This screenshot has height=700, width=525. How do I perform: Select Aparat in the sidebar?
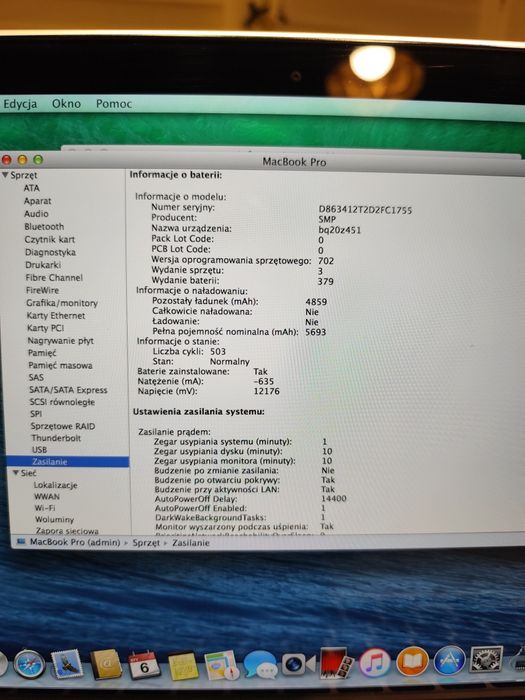click(x=38, y=201)
